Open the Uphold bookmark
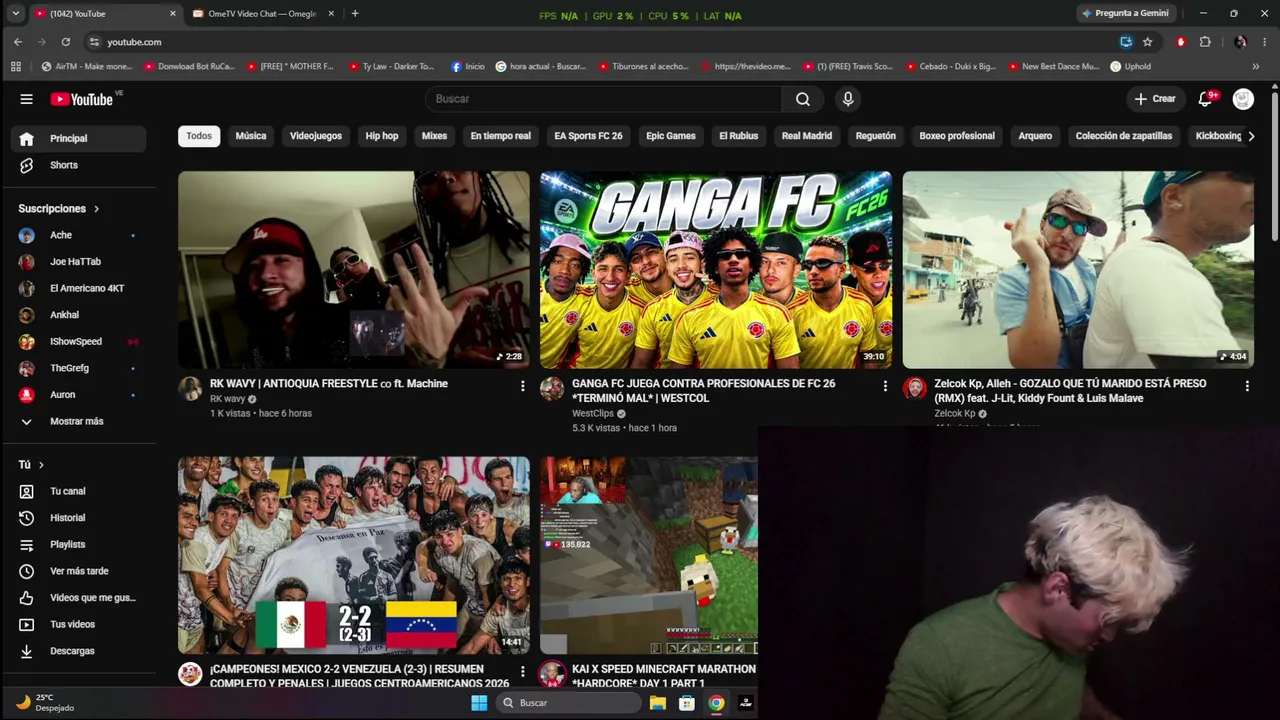The height and width of the screenshot is (720, 1280). [x=1131, y=67]
